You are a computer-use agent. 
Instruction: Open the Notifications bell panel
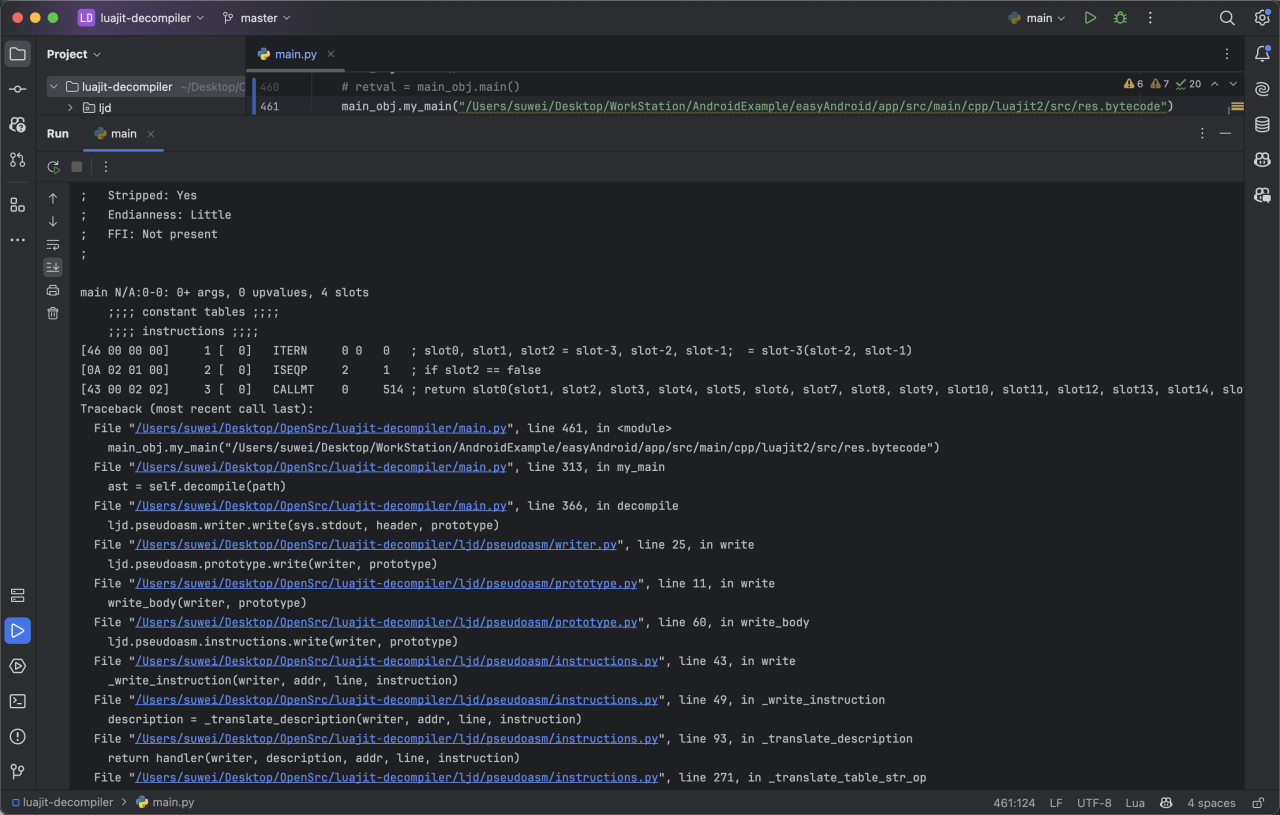coord(1262,54)
